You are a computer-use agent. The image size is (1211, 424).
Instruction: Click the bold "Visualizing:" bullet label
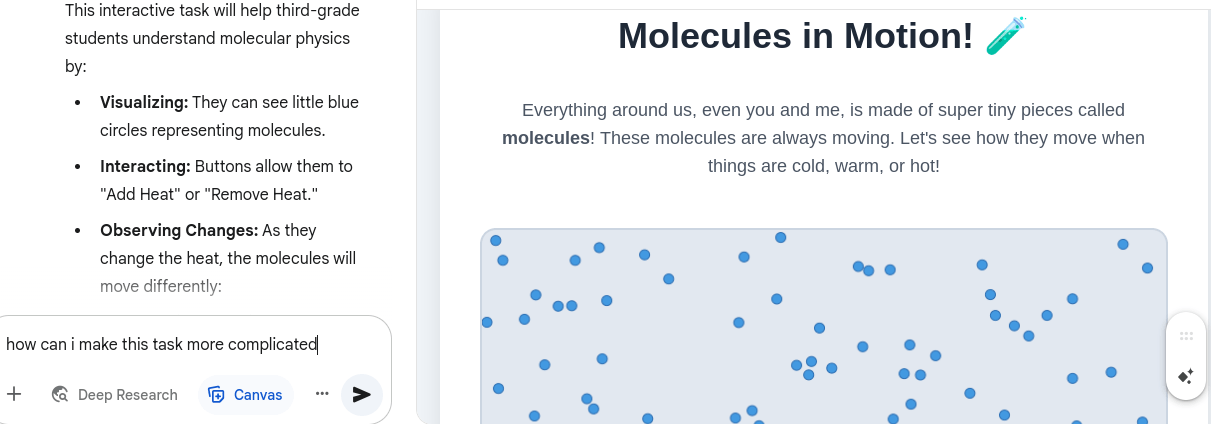pos(144,102)
